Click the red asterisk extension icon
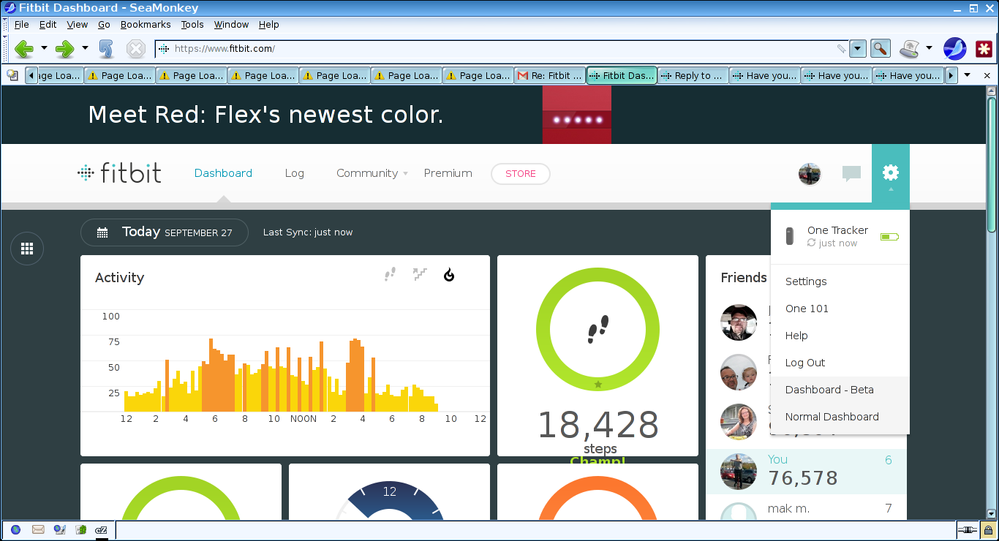The height and width of the screenshot is (541, 999). point(984,48)
